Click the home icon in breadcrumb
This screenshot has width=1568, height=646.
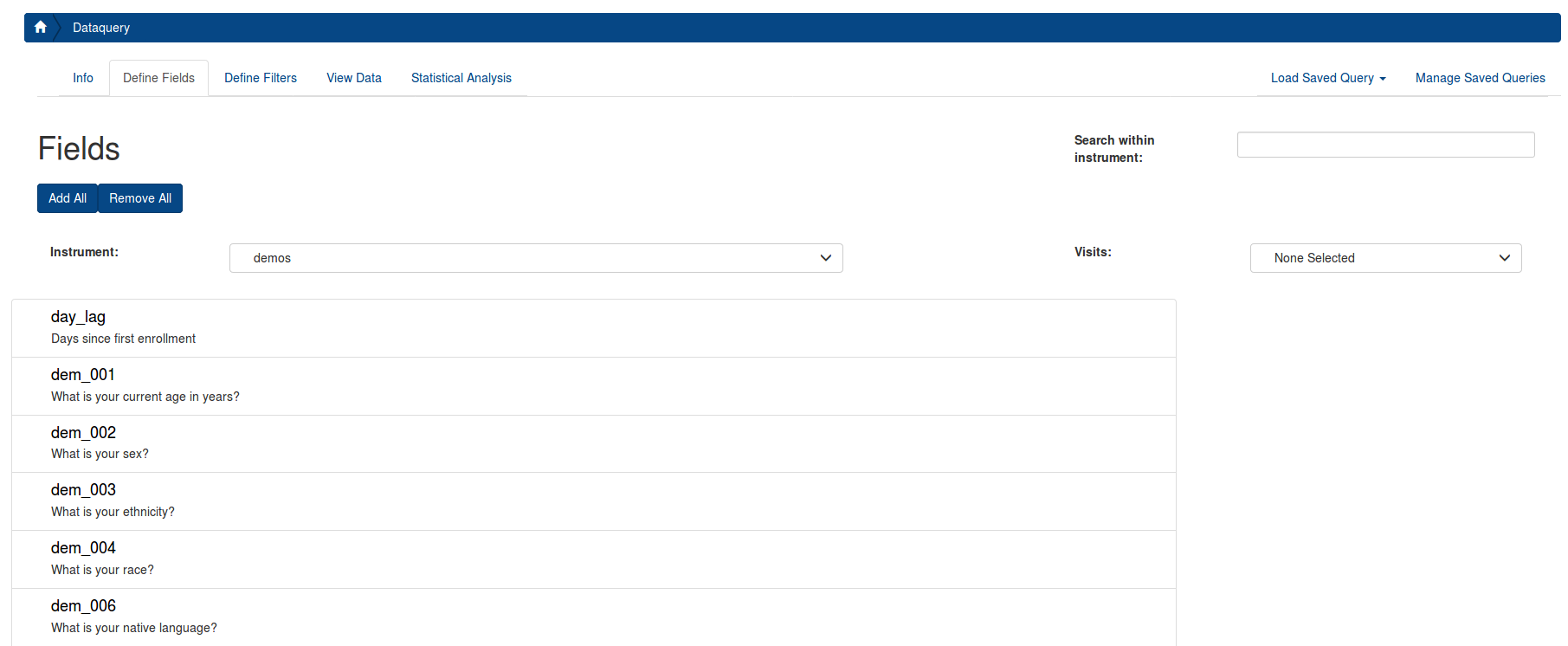[x=40, y=28]
